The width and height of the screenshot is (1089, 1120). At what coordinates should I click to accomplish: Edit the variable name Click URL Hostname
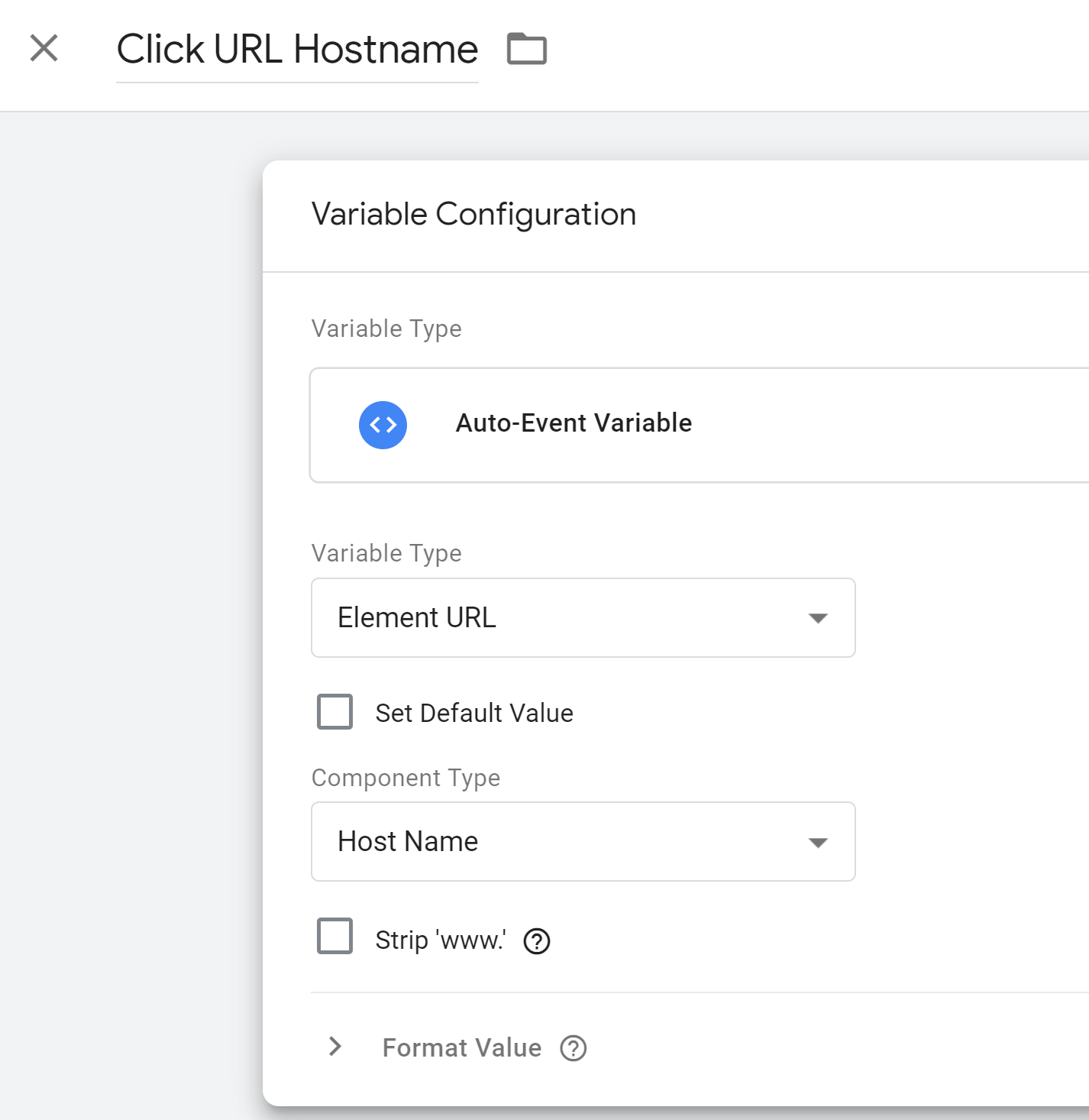pyautogui.click(x=296, y=49)
